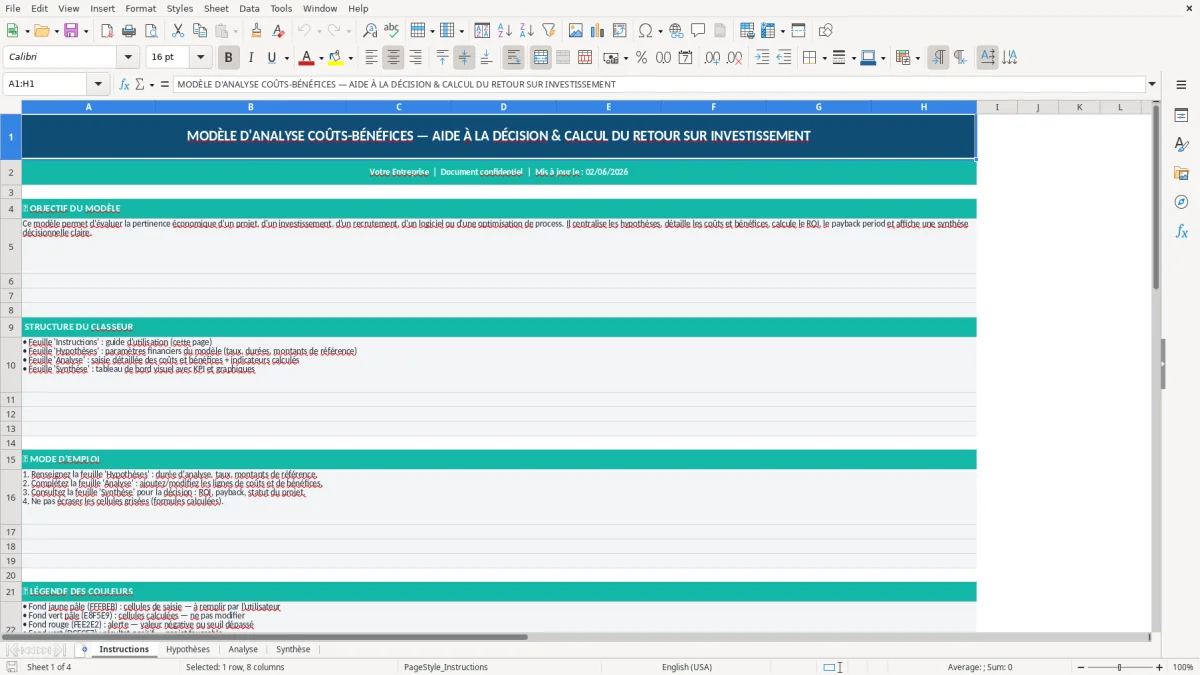Viewport: 1200px width, 675px height.
Task: Insert a chart
Action: point(598,31)
